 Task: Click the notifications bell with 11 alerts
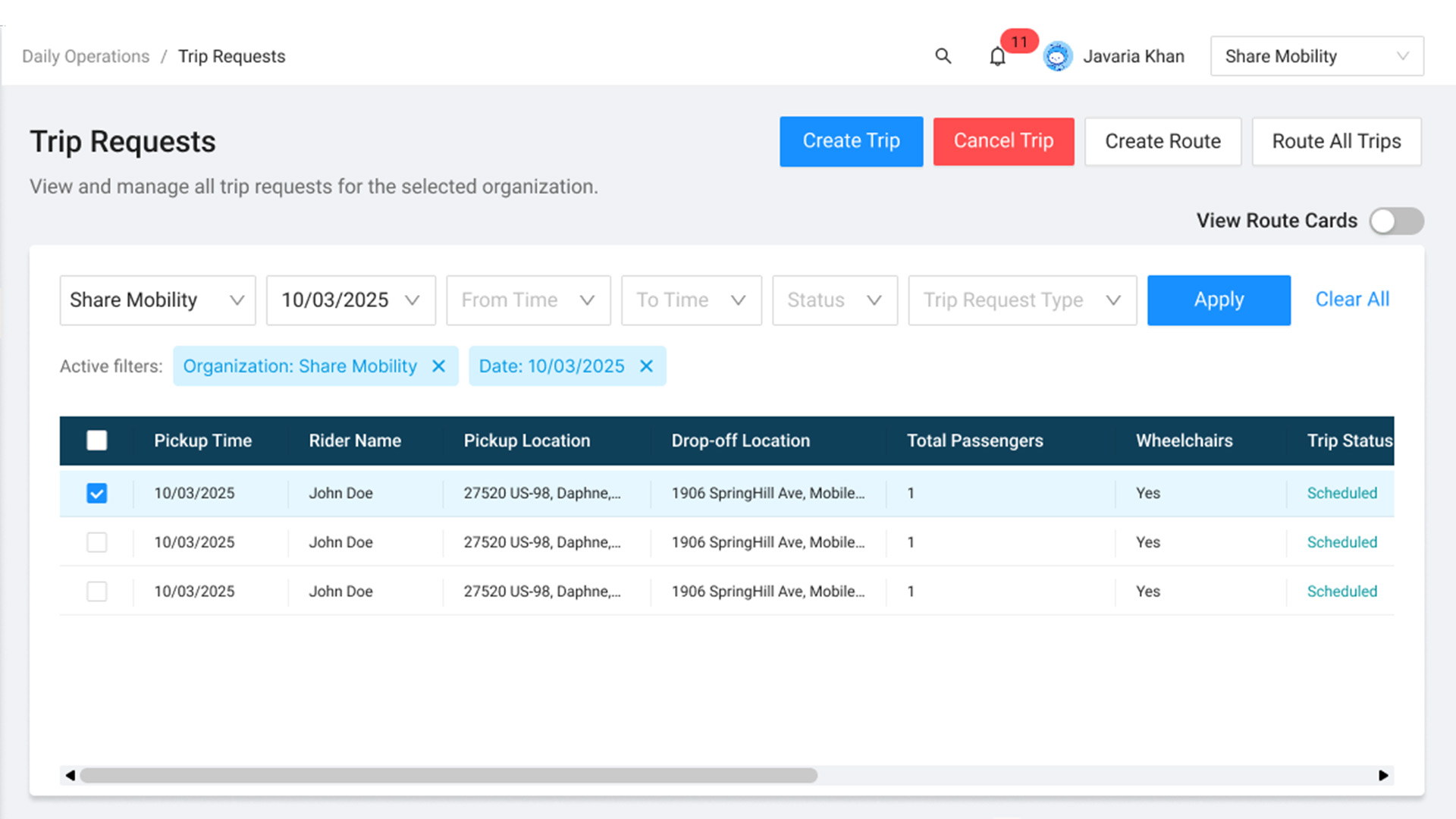[997, 55]
